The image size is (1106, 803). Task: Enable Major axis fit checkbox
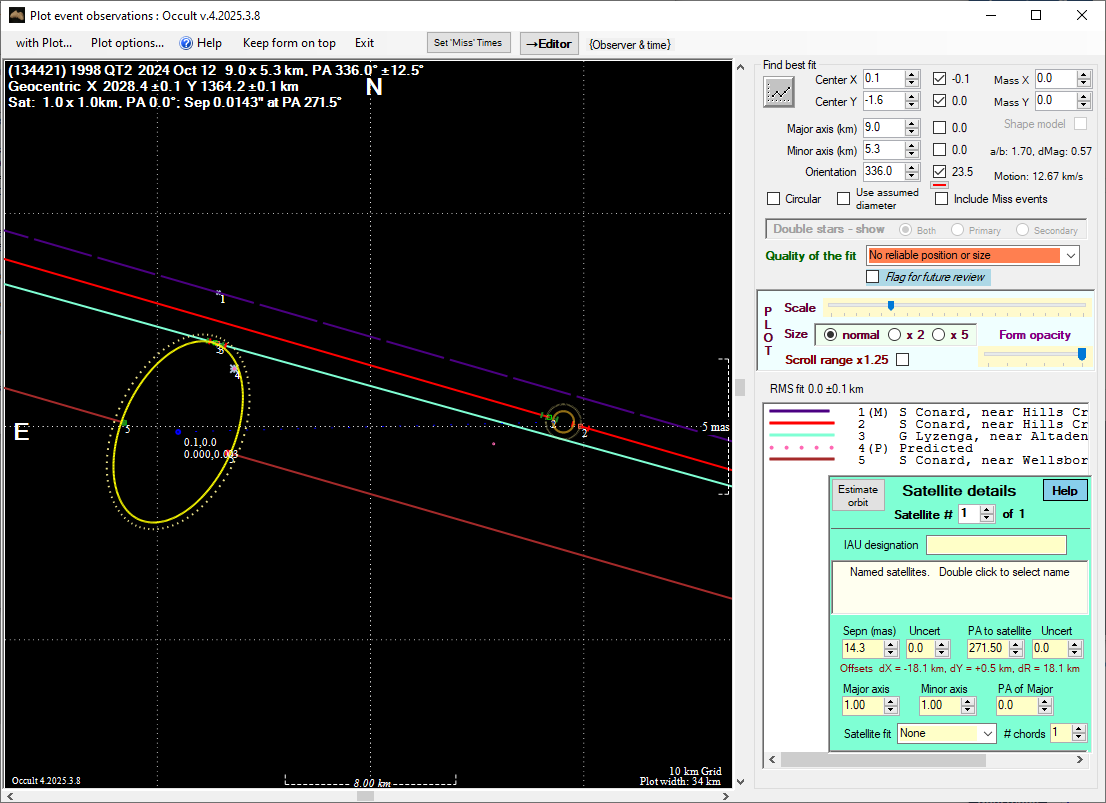click(x=939, y=128)
